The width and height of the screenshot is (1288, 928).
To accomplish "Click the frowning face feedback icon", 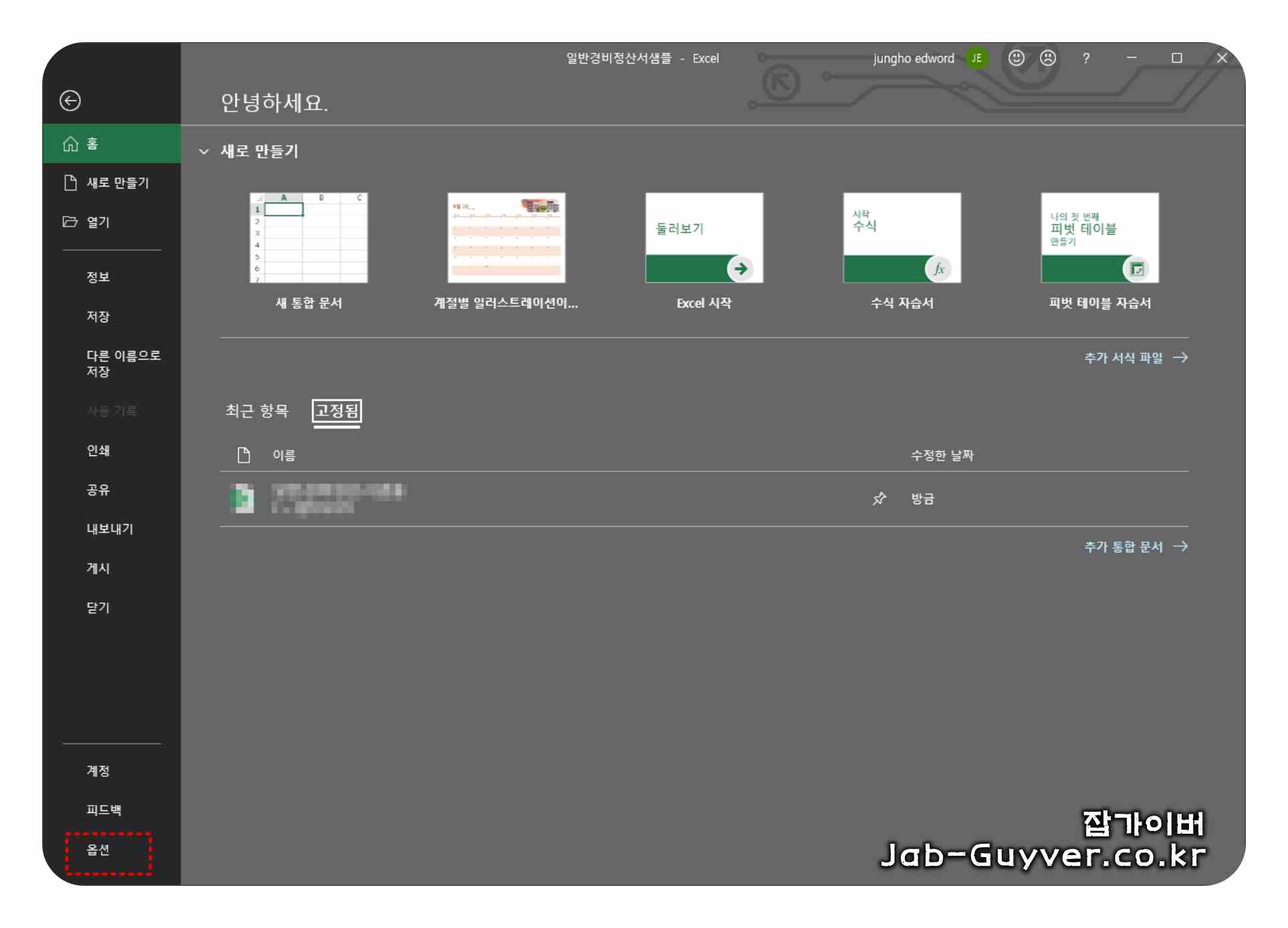I will tap(1047, 58).
